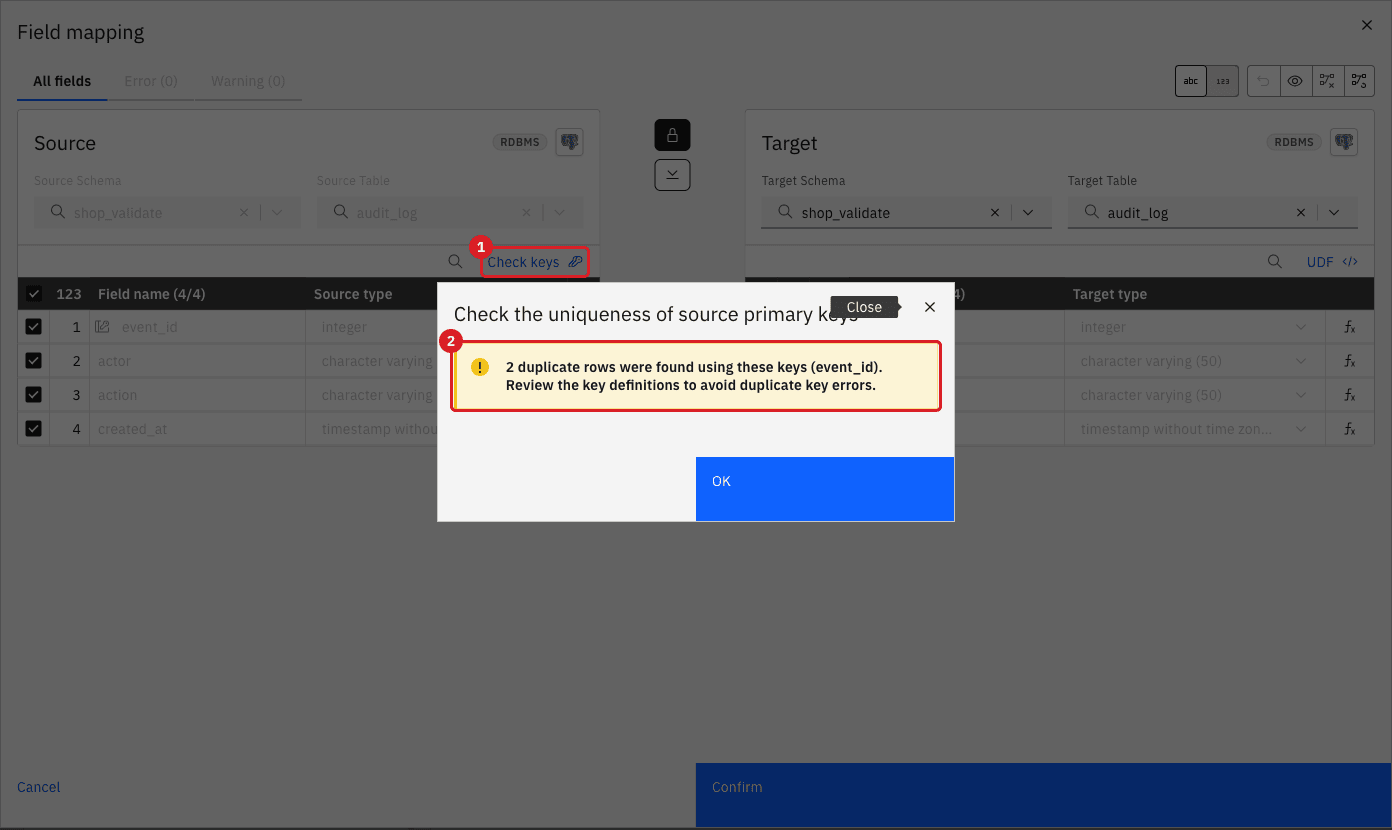This screenshot has width=1392, height=830.
Task: Click the remove mapping icon in top toolbar
Action: tap(1327, 81)
